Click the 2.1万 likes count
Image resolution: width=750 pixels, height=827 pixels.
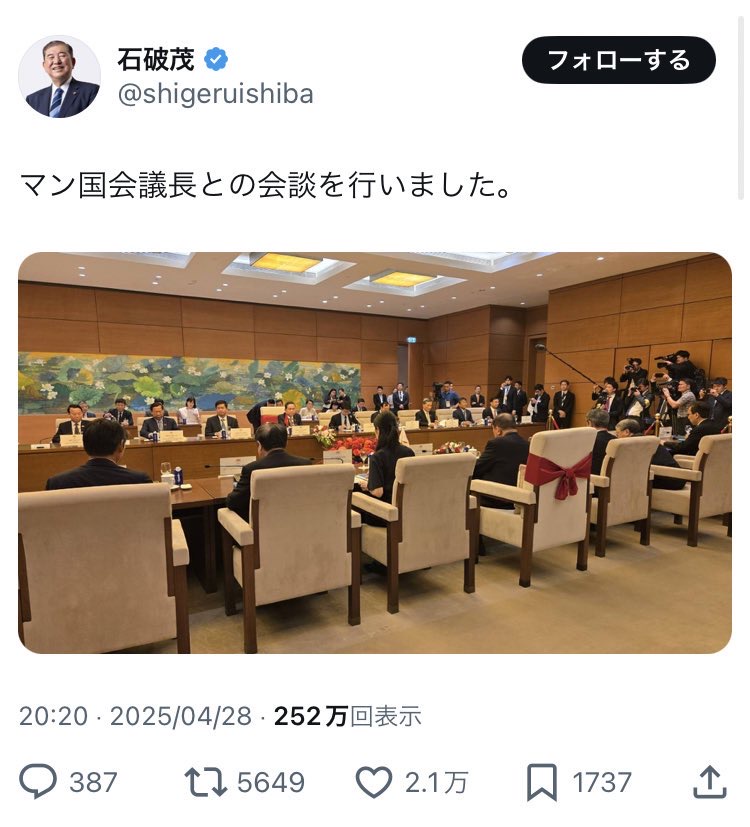tap(437, 782)
